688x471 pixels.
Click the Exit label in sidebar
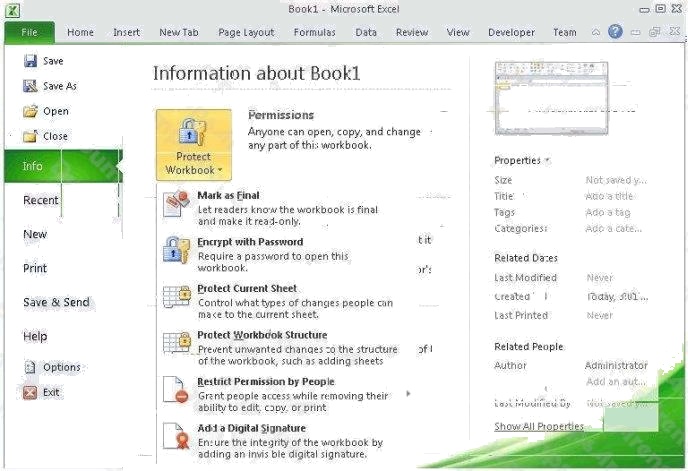[x=51, y=392]
